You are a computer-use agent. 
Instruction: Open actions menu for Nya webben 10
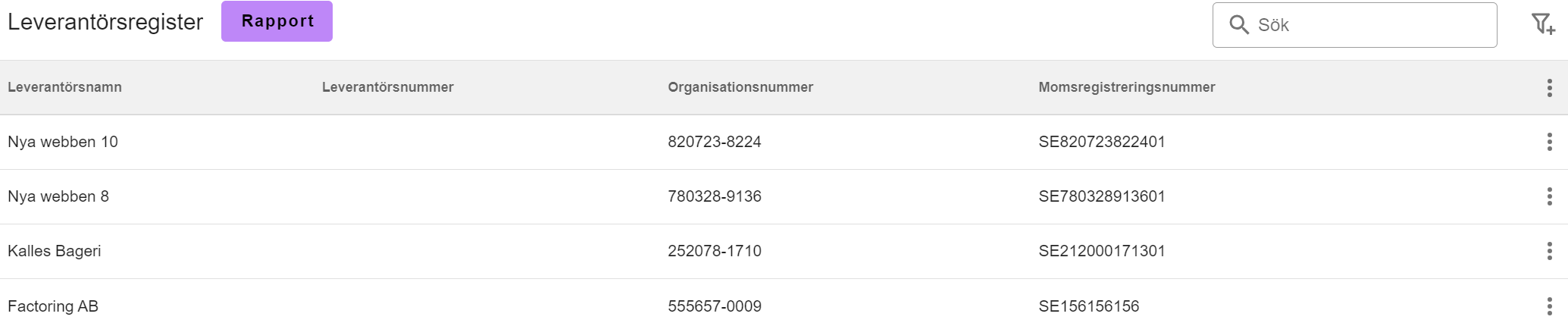pos(1549,142)
